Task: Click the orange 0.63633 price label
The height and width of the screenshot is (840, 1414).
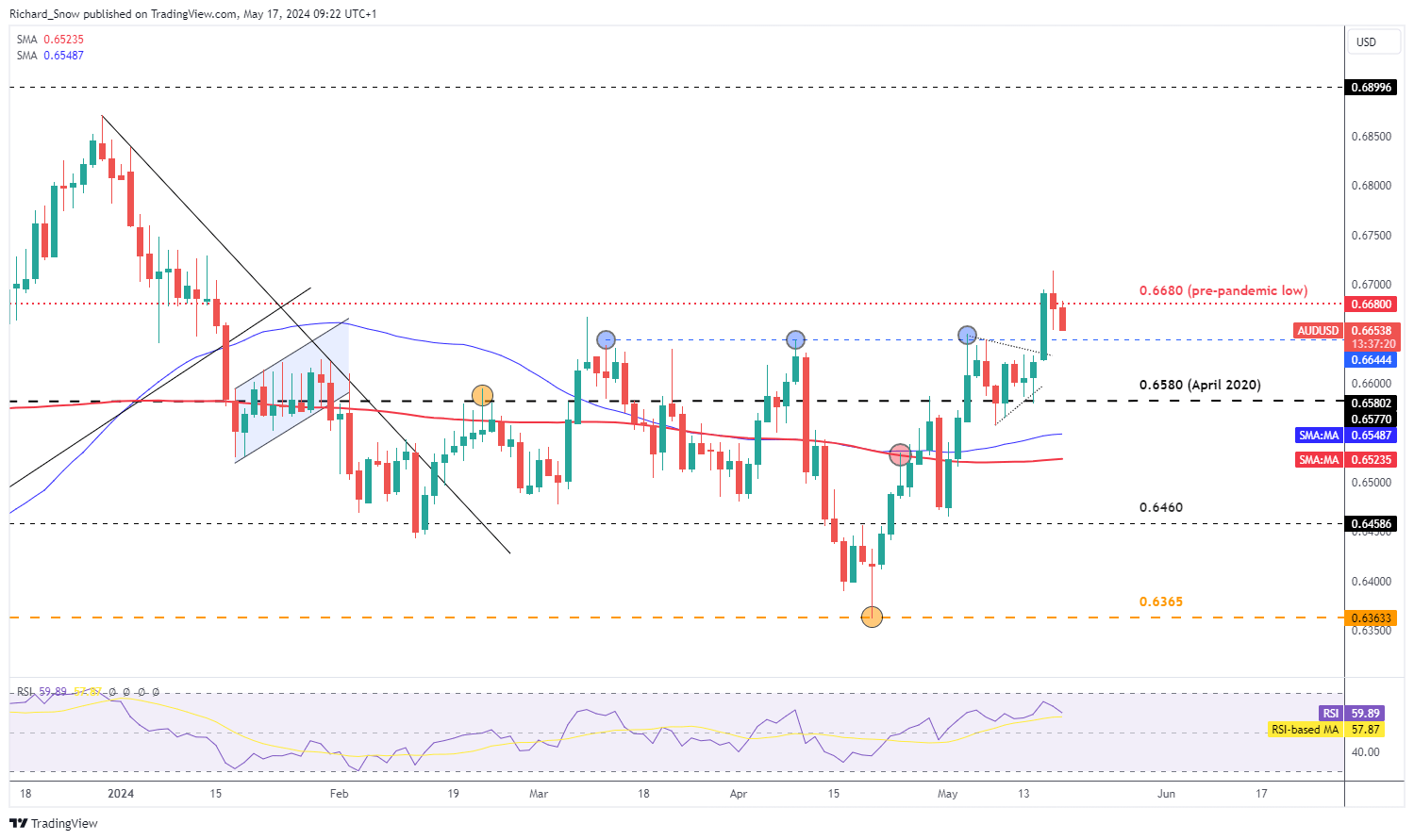Action: pyautogui.click(x=1372, y=618)
